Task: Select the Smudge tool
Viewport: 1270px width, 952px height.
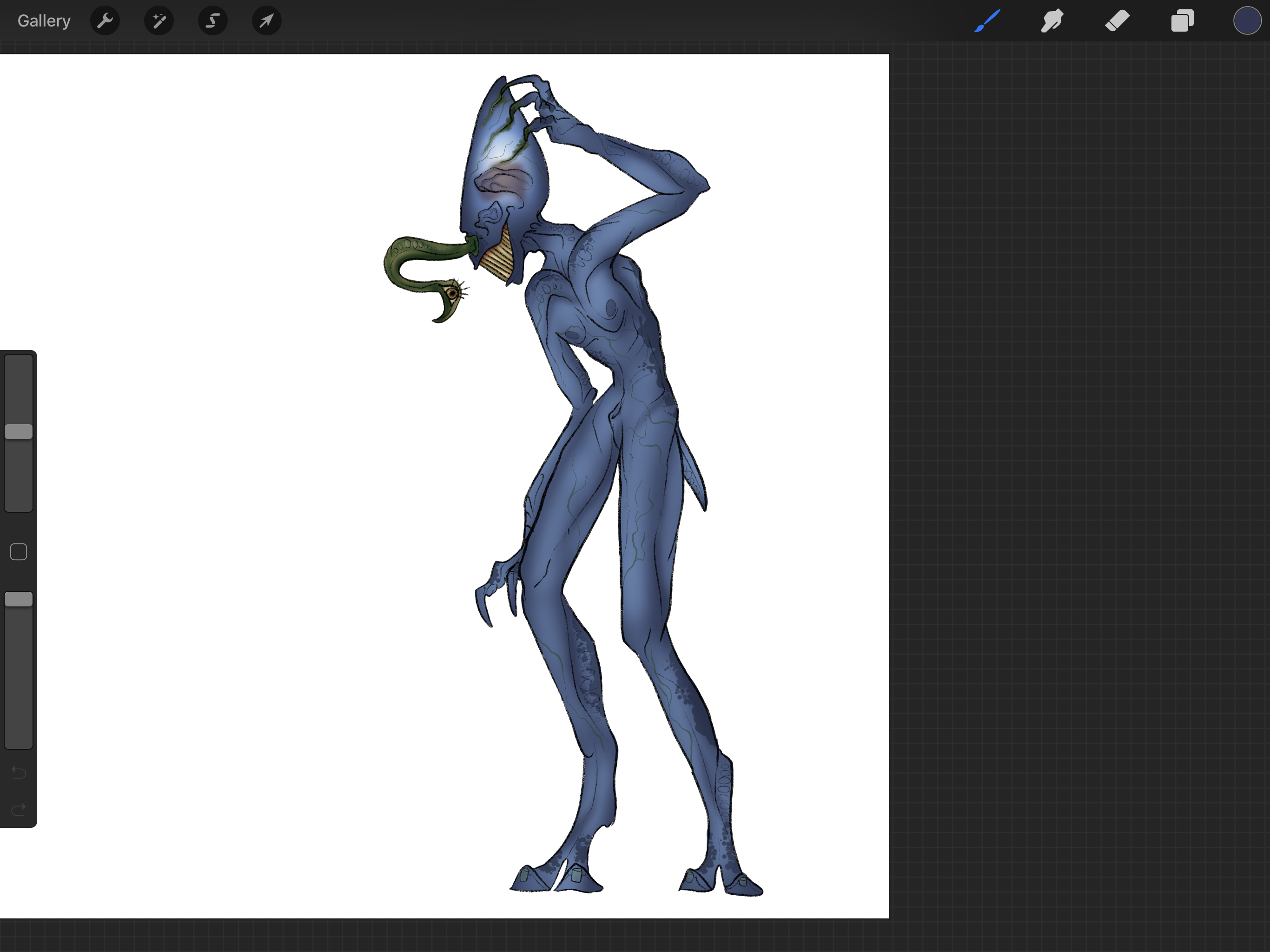Action: (x=1052, y=21)
